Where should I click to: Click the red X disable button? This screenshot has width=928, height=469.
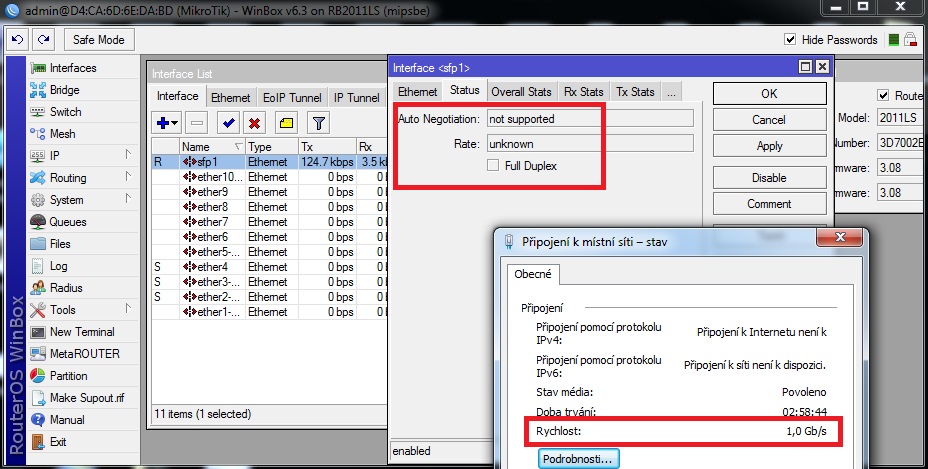pyautogui.click(x=254, y=123)
